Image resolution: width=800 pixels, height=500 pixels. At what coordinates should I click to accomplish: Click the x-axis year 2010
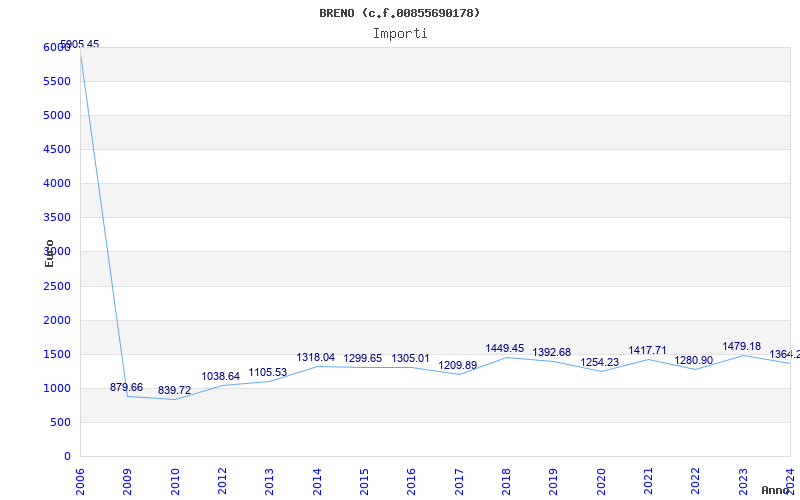coord(175,482)
